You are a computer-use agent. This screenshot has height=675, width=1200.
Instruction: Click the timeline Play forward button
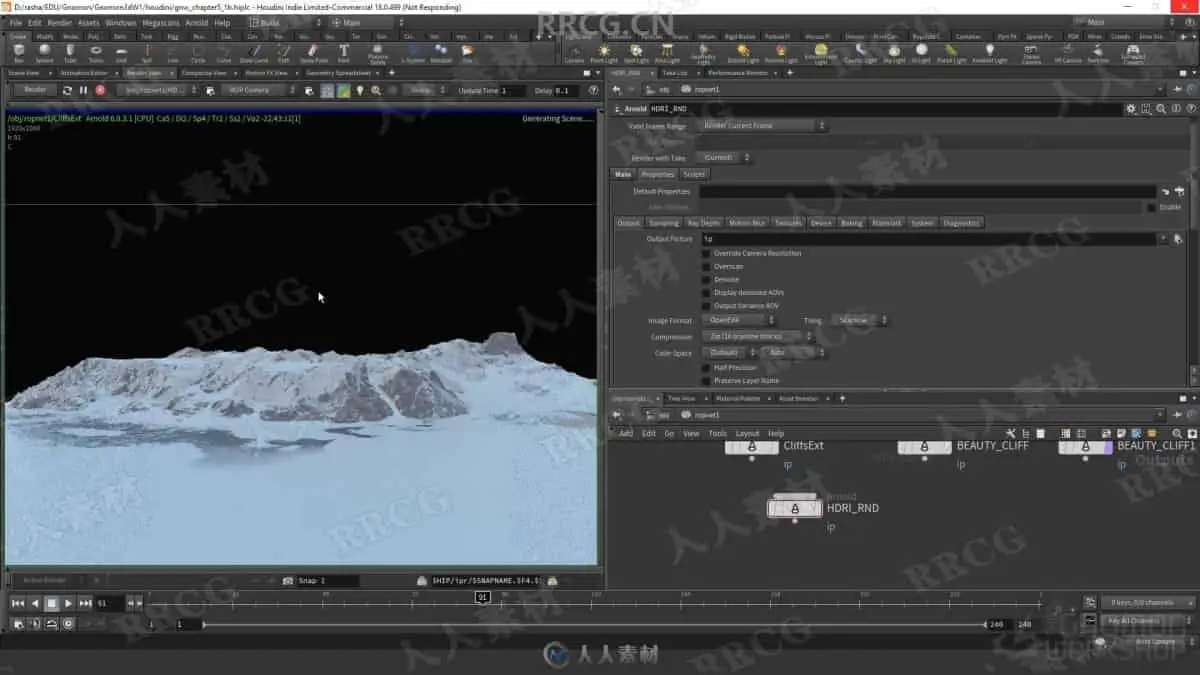[x=68, y=603]
